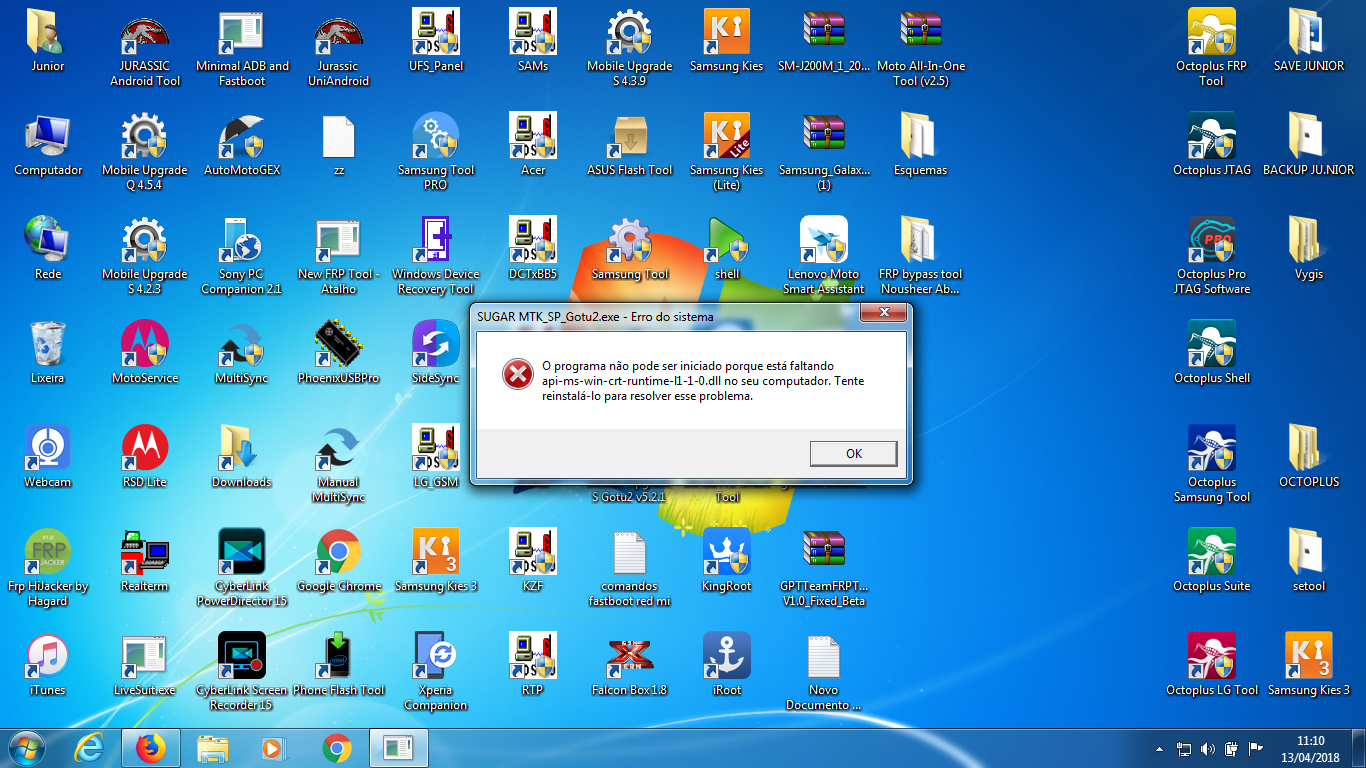Launch Frp HiJacker by Hagard

pos(48,568)
